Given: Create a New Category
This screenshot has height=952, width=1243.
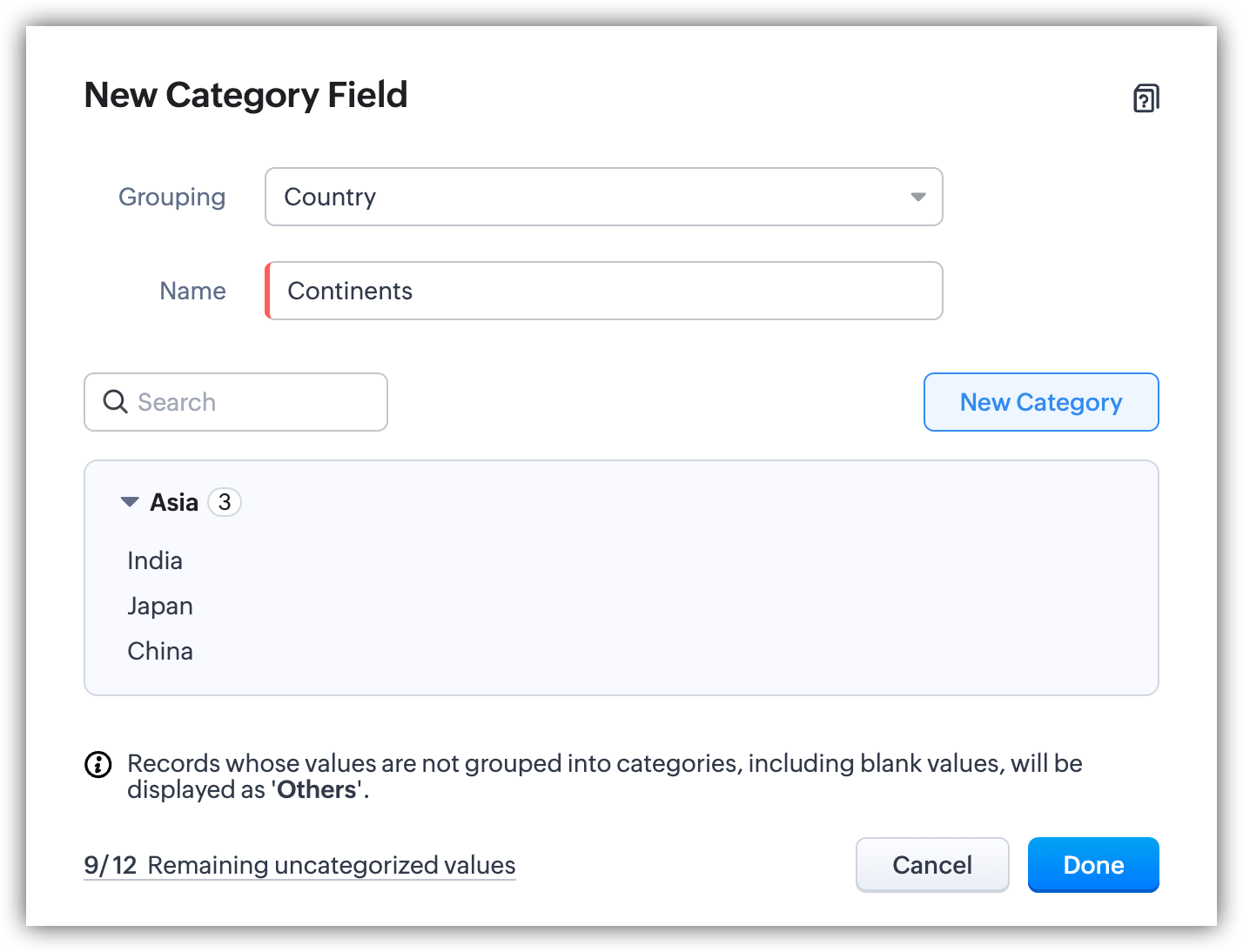Looking at the screenshot, I should click(1040, 402).
